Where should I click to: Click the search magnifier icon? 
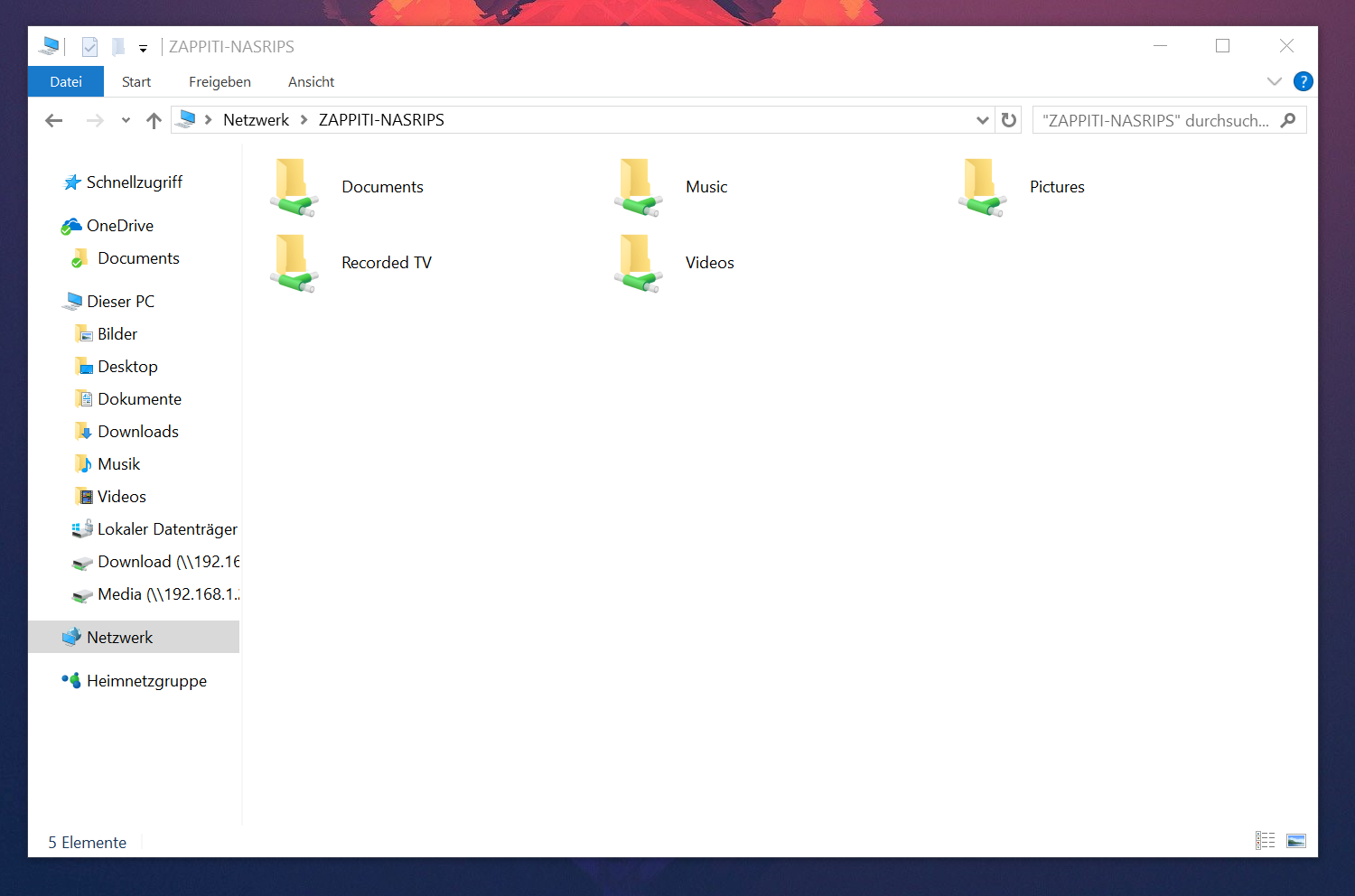(1288, 120)
